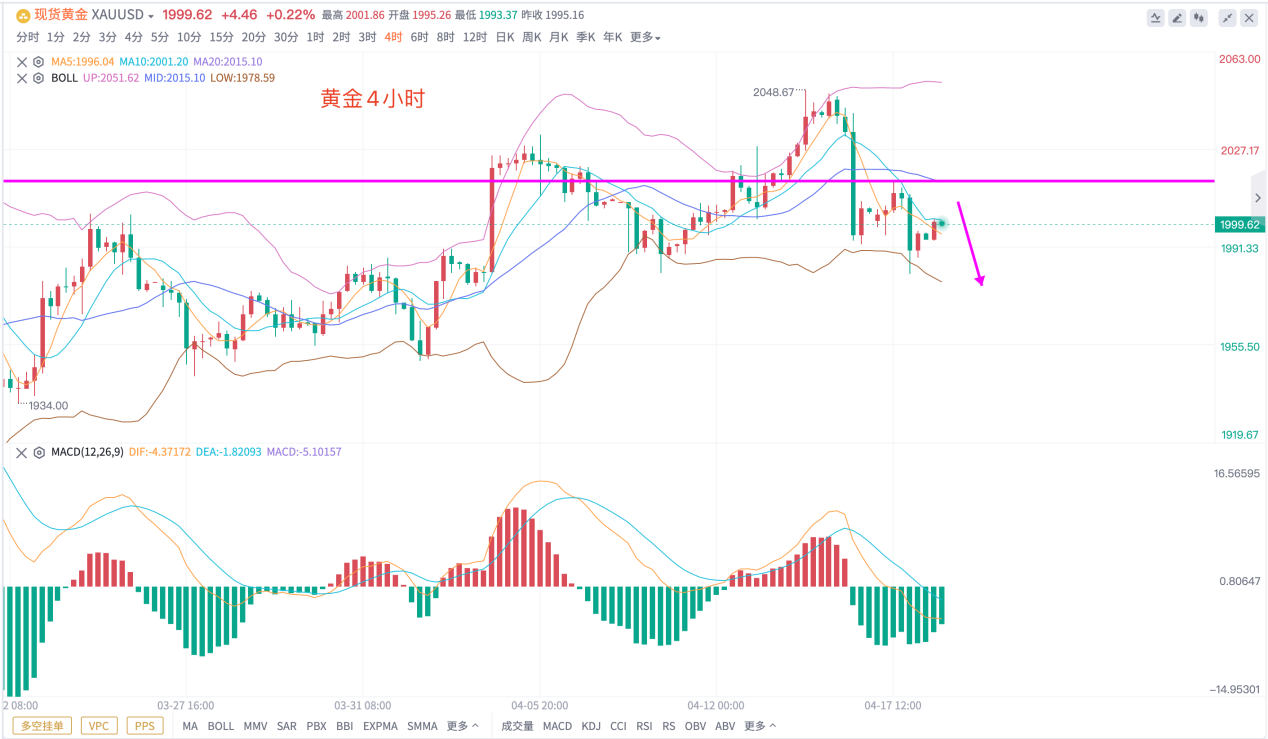Open the MACD indicator settings hexagon
This screenshot has width=1268, height=739.
click(x=38, y=452)
